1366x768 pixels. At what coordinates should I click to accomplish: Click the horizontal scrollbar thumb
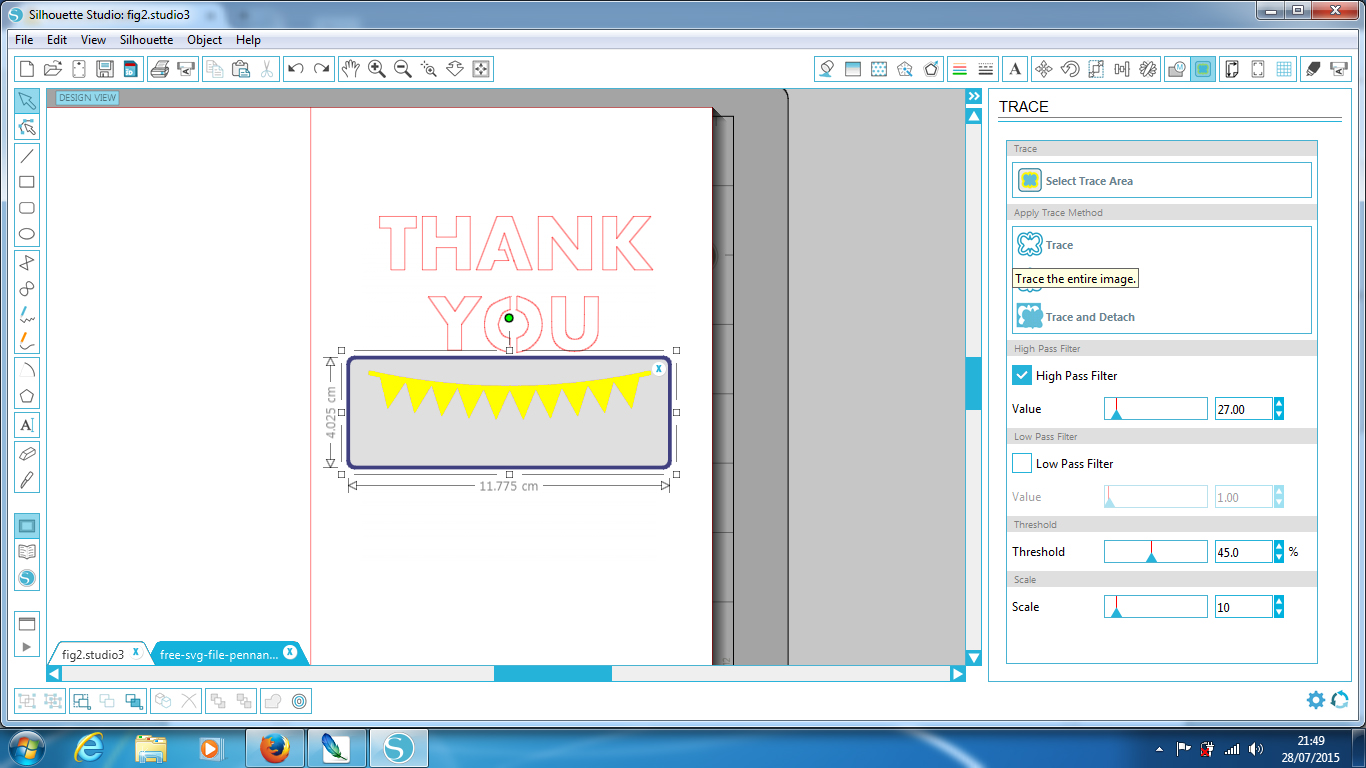pyautogui.click(x=552, y=674)
